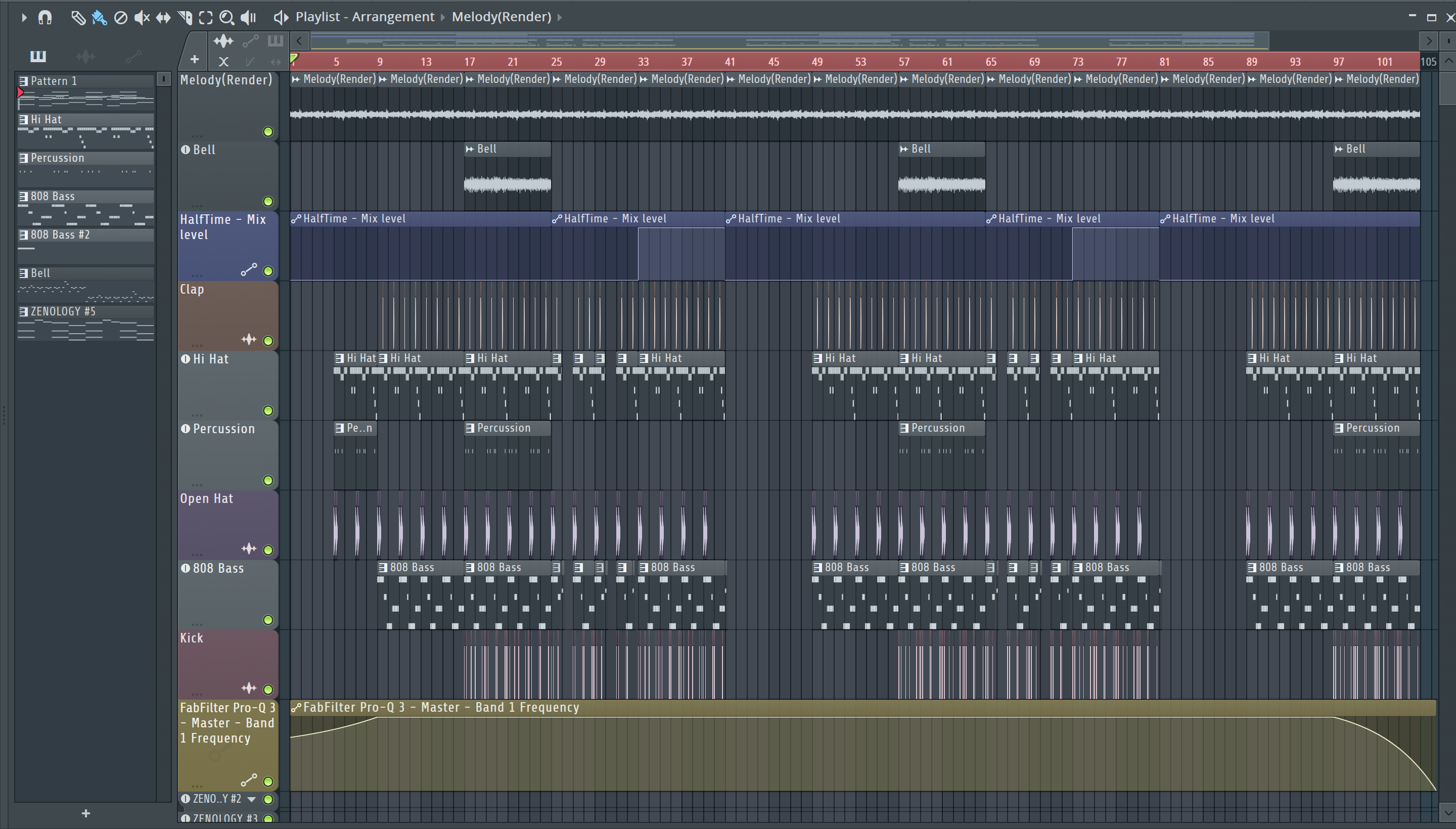
Task: Show audio clips in picker panel
Action: 85,56
